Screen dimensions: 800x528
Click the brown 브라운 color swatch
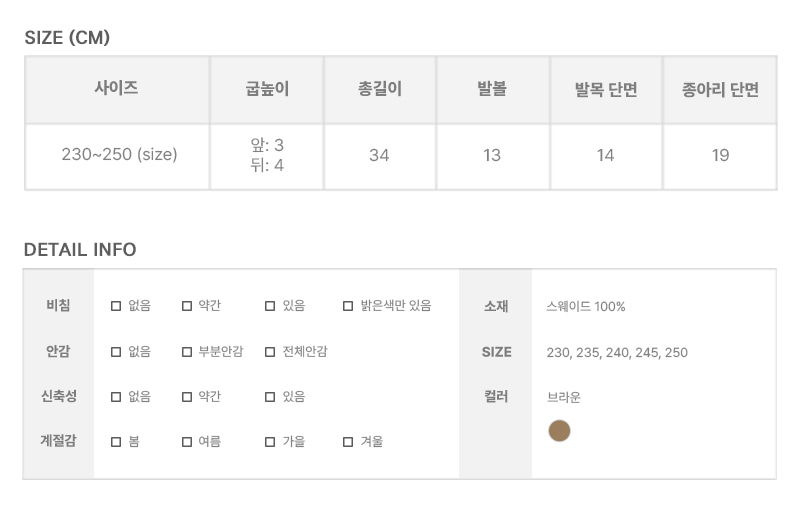[559, 431]
